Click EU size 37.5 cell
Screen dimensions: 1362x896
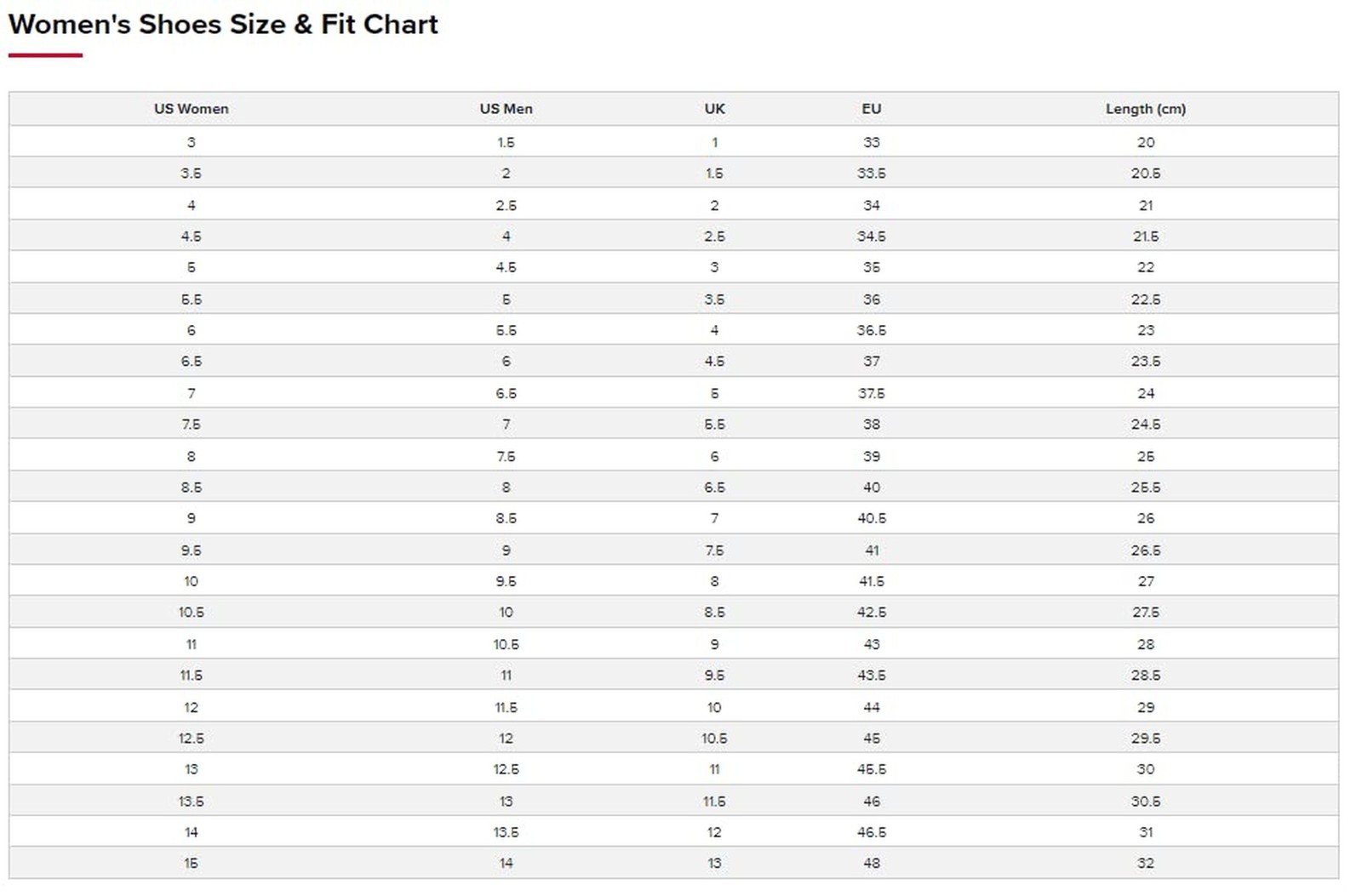point(871,393)
